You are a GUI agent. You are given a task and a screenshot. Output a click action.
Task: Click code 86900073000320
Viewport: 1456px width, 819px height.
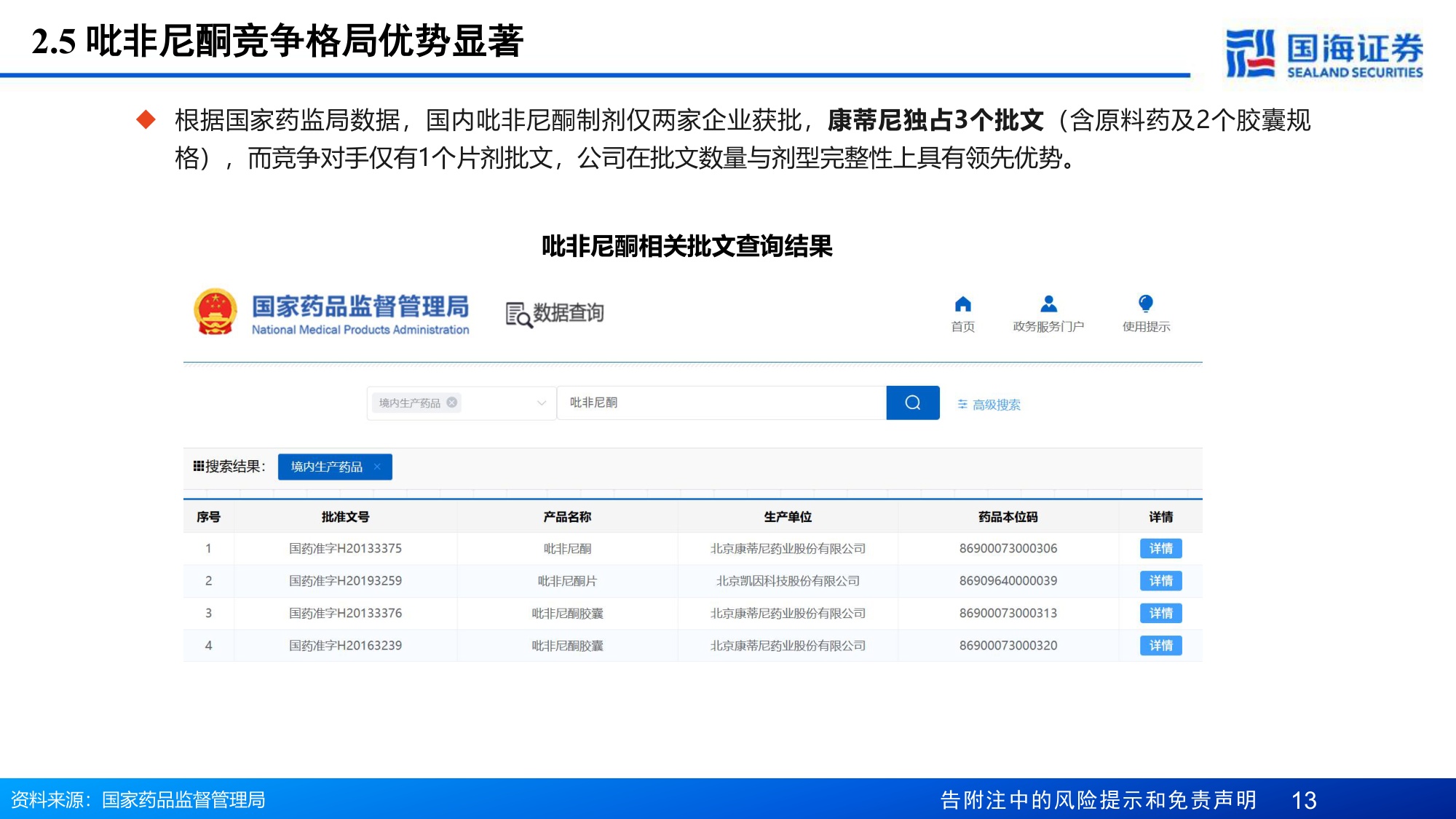coord(1008,645)
